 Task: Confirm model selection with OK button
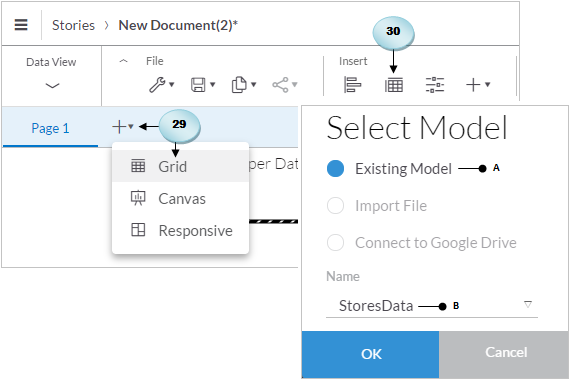(371, 354)
